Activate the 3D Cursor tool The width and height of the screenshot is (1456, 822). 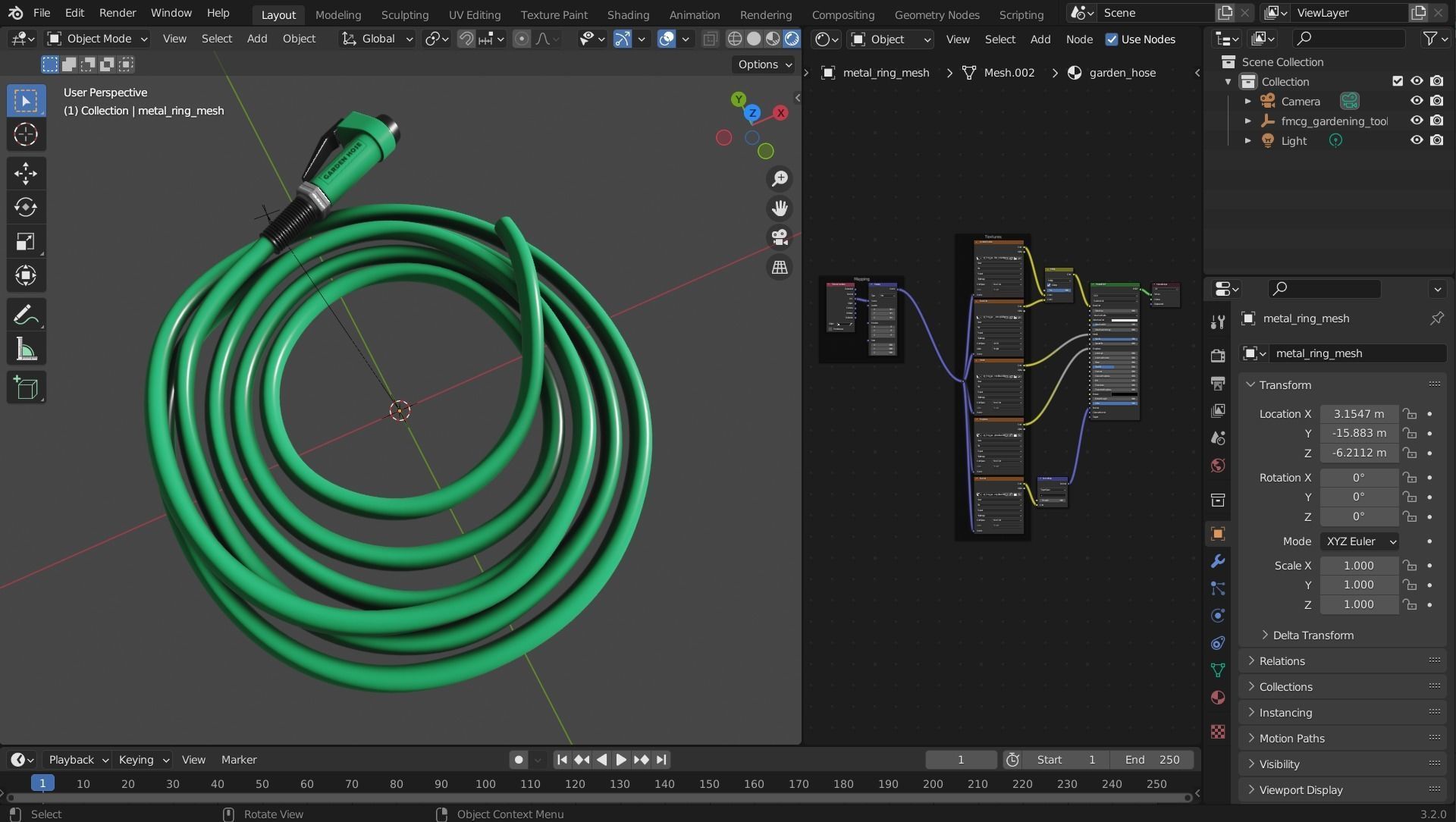[26, 135]
